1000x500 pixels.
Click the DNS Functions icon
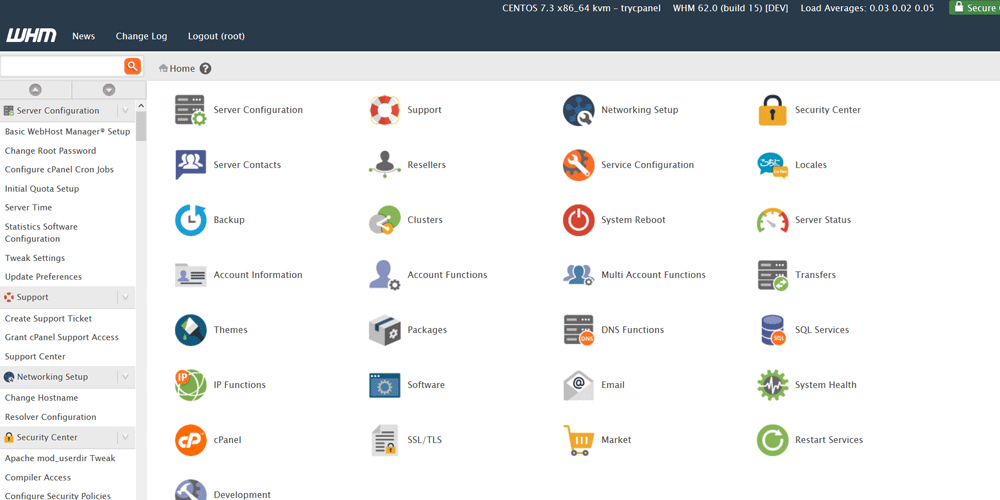coord(578,330)
